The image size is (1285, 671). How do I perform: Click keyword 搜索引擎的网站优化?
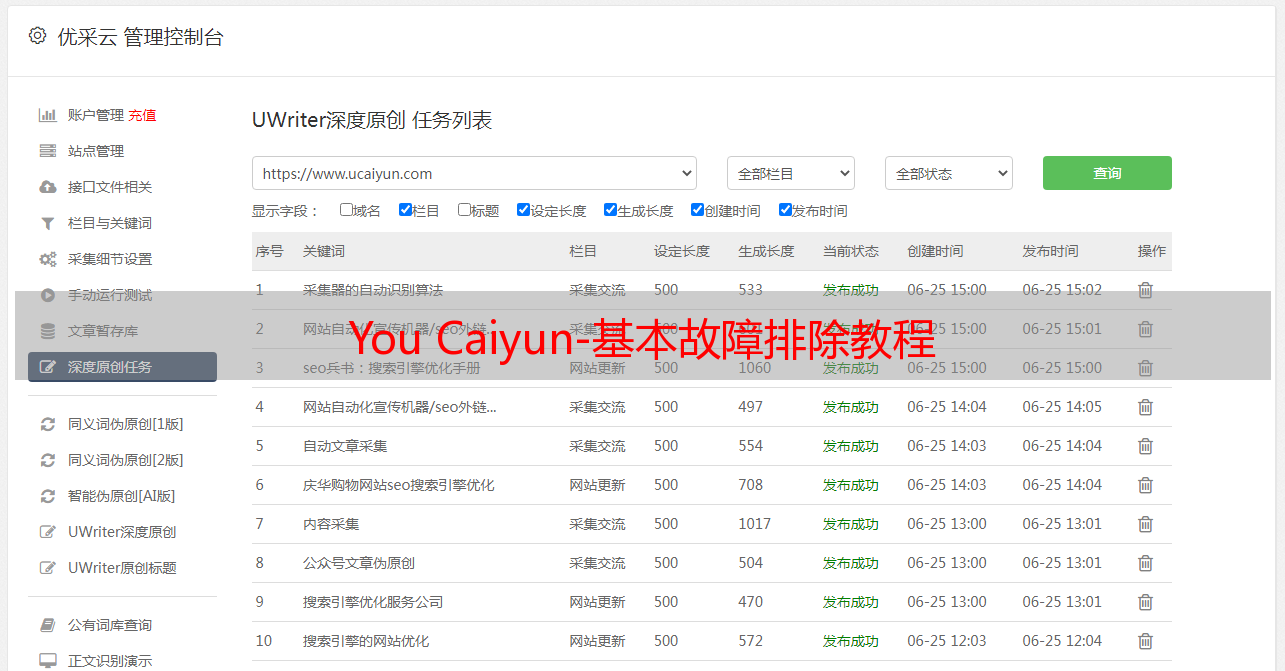click(366, 641)
